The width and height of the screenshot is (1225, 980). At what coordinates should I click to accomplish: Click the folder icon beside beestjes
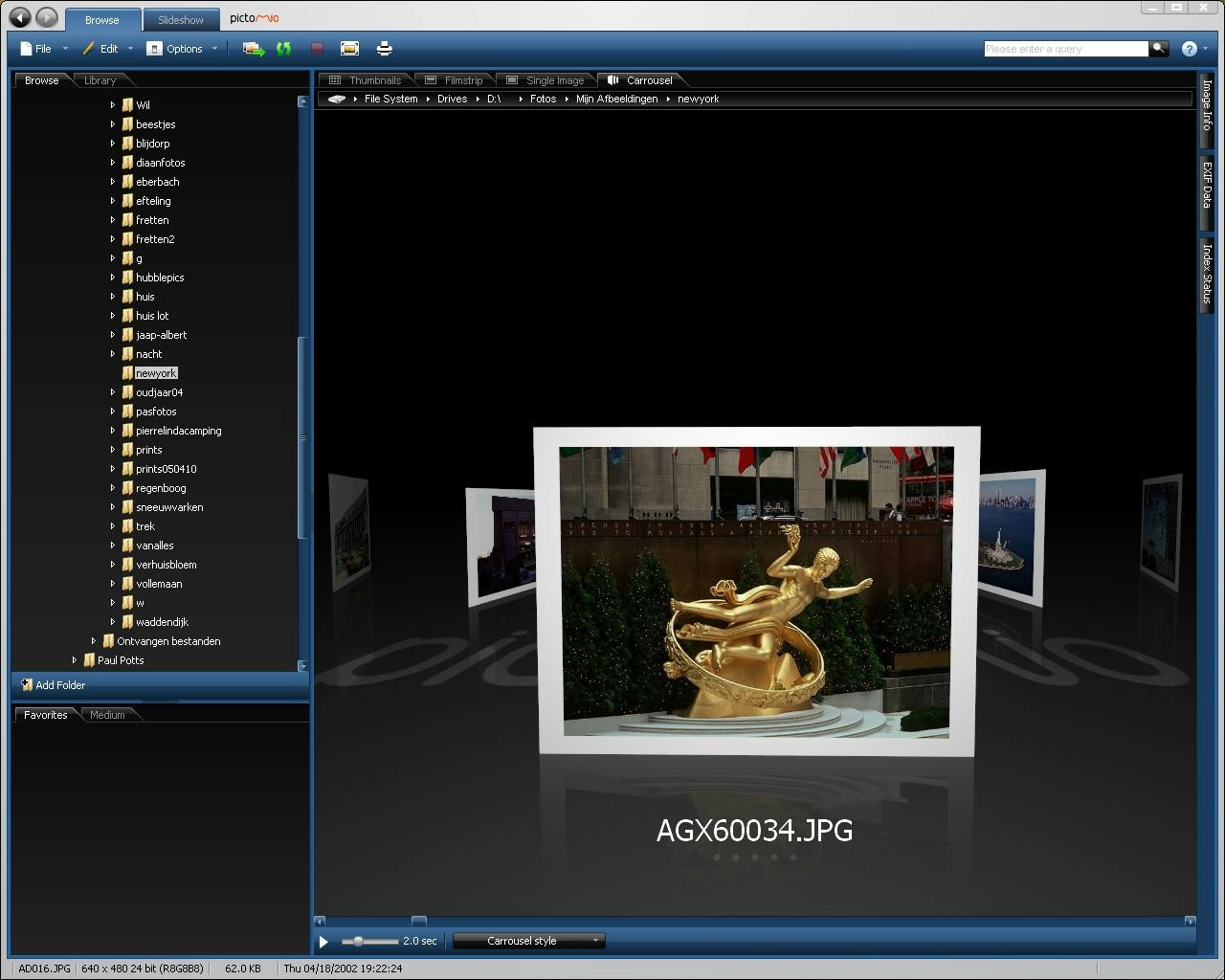click(x=127, y=124)
